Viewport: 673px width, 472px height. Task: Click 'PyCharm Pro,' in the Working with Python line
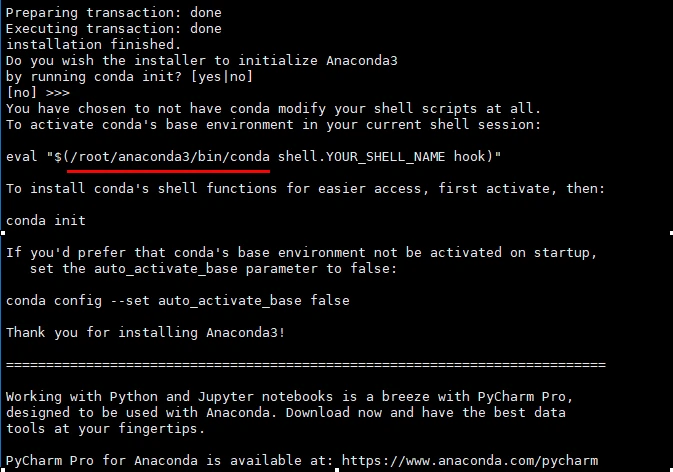click(x=525, y=397)
